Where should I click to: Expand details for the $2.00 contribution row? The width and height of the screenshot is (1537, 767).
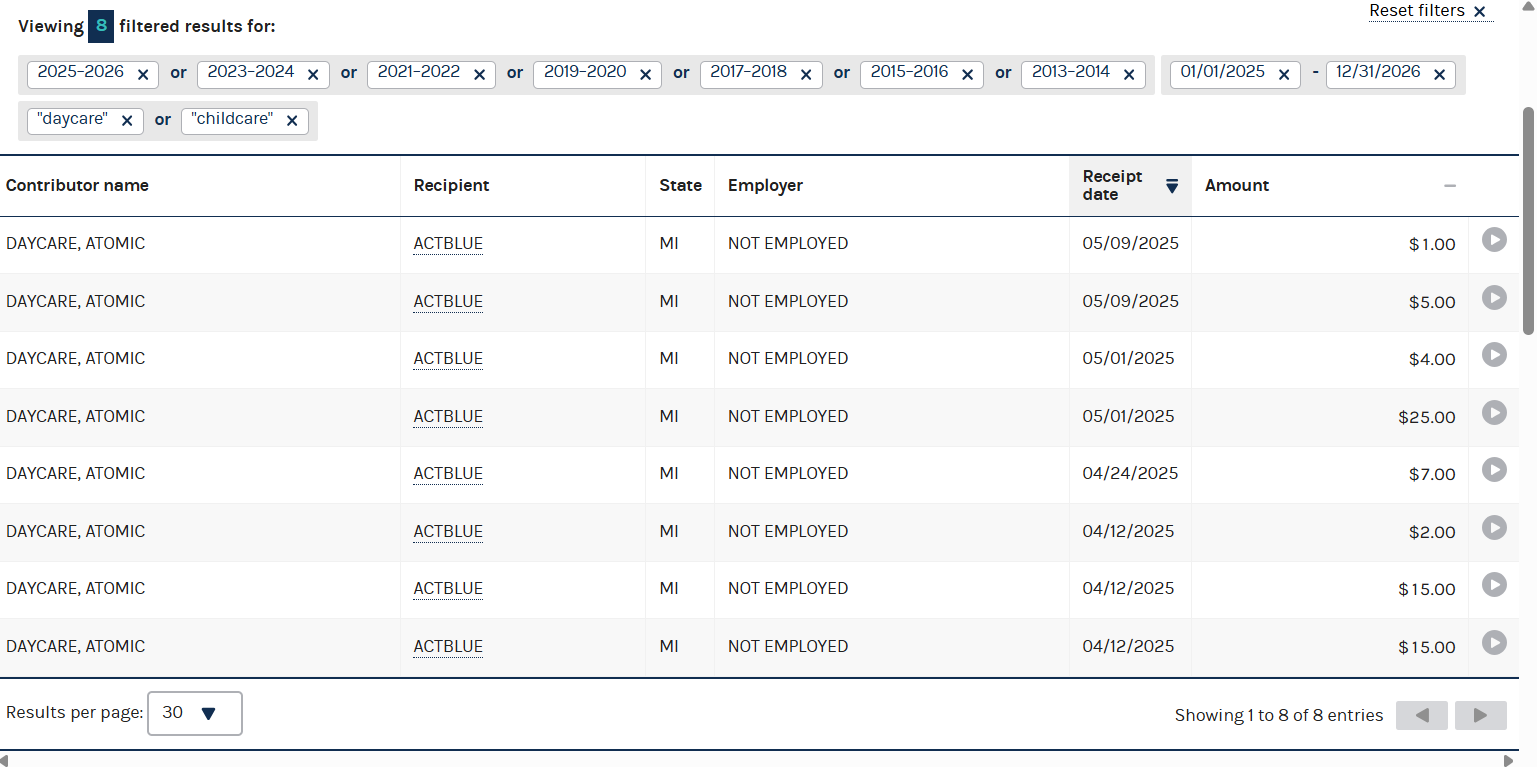pyautogui.click(x=1494, y=528)
